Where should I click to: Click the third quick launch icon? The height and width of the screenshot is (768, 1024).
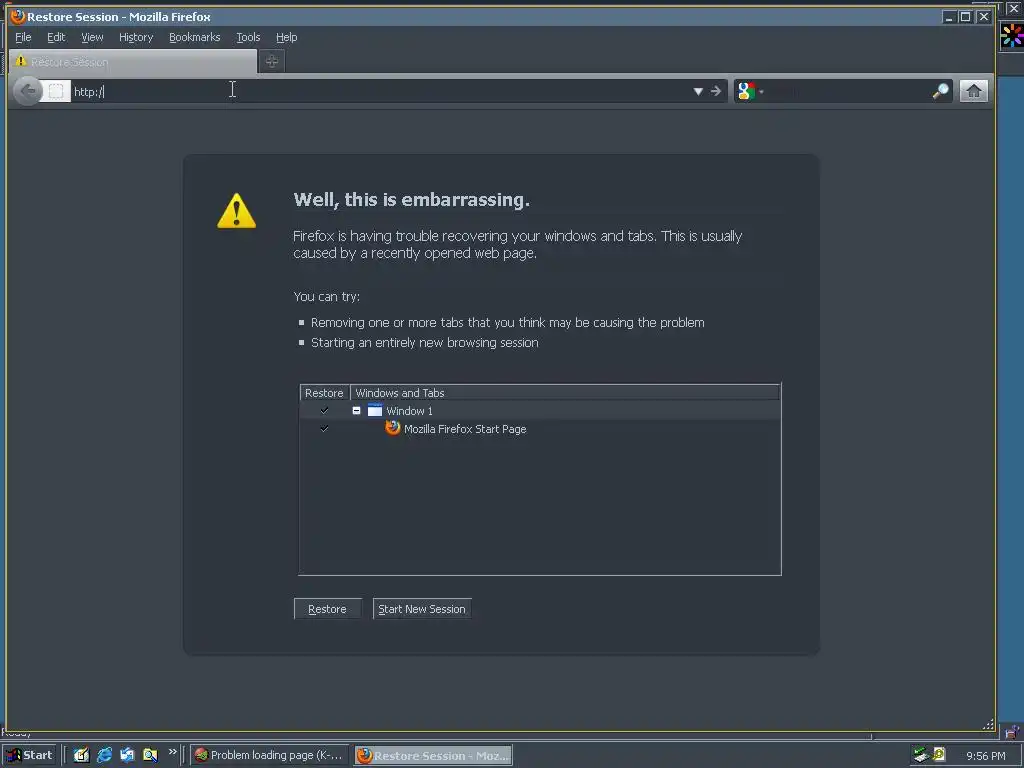click(127, 755)
